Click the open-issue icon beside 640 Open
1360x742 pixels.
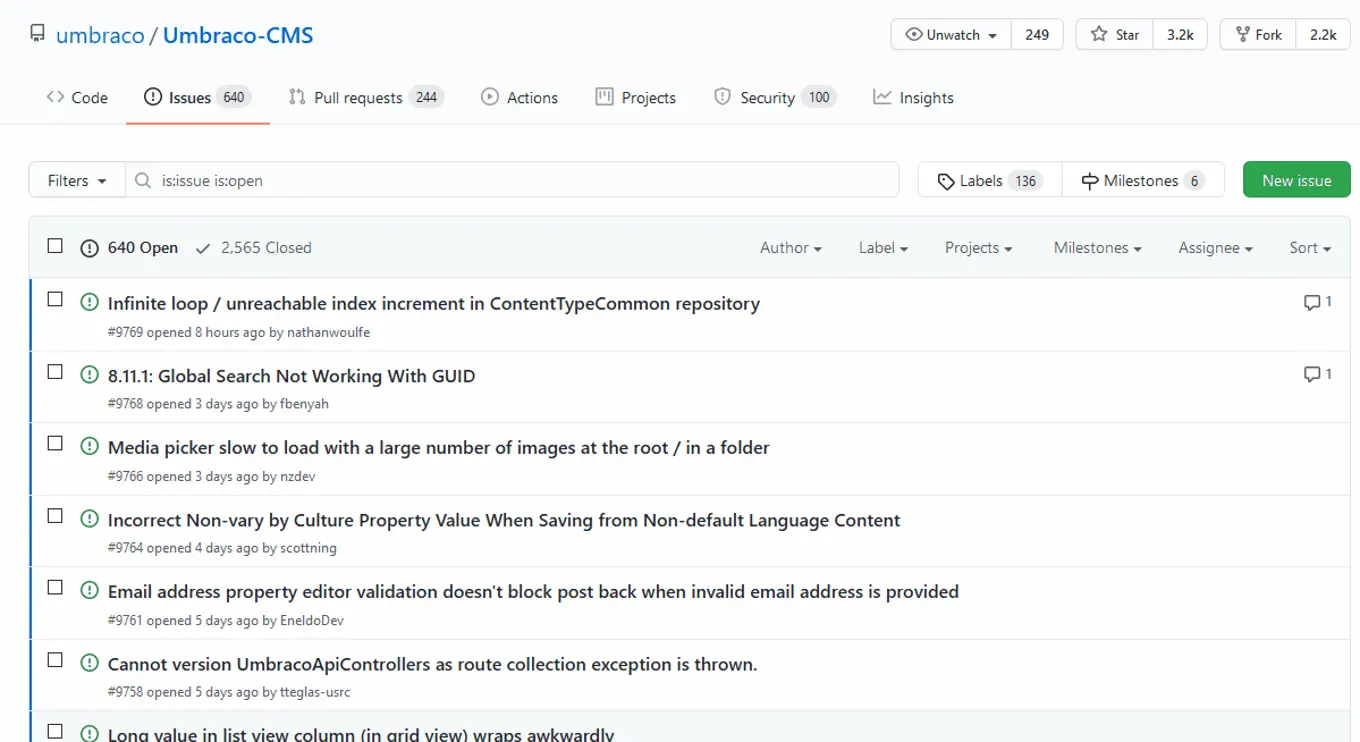(90, 248)
